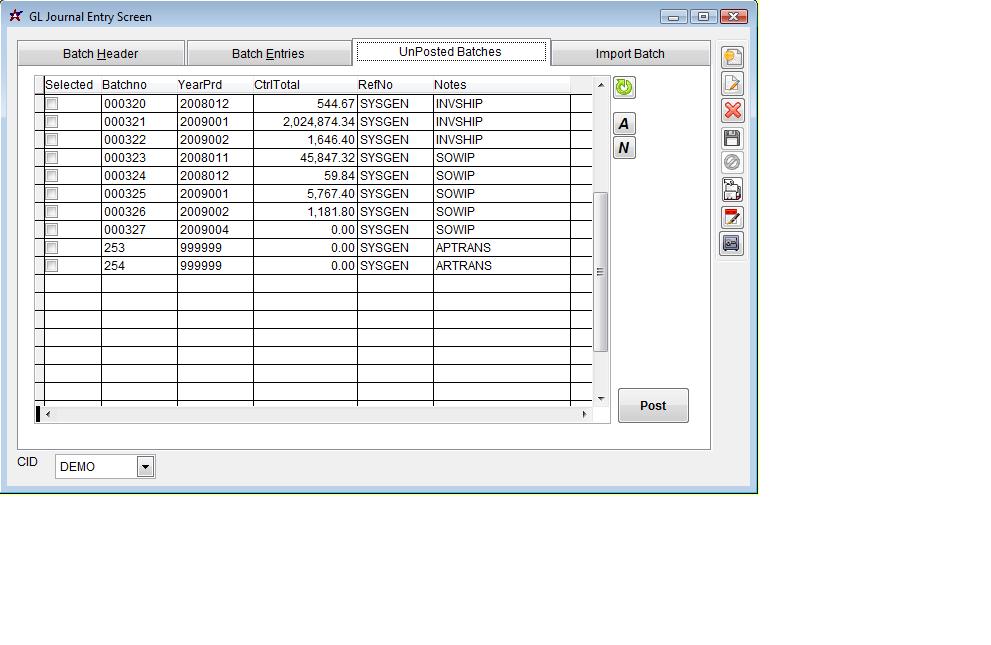Click the notepad with pen icon
The height and width of the screenshot is (645, 991).
point(732,217)
